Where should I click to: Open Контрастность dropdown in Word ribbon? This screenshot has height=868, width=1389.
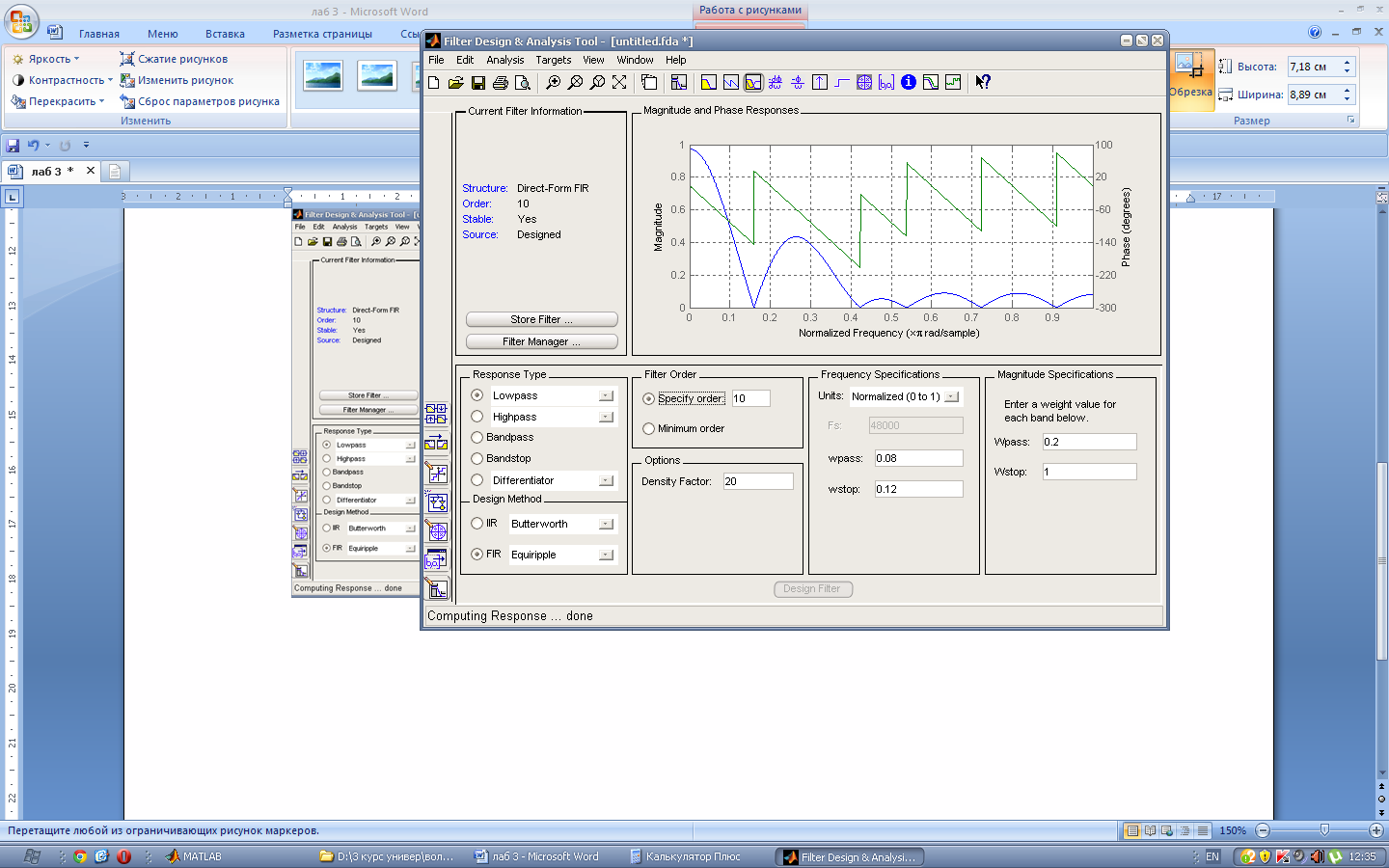click(63, 80)
